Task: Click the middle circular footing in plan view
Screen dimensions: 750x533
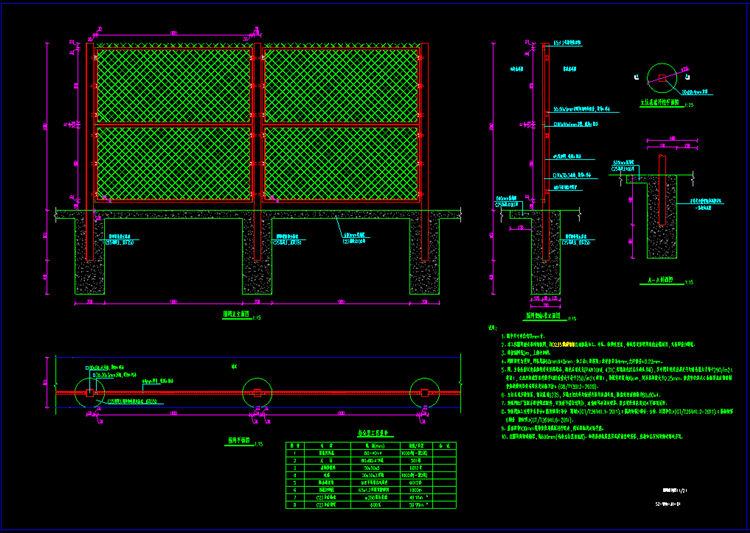Action: (x=257, y=392)
